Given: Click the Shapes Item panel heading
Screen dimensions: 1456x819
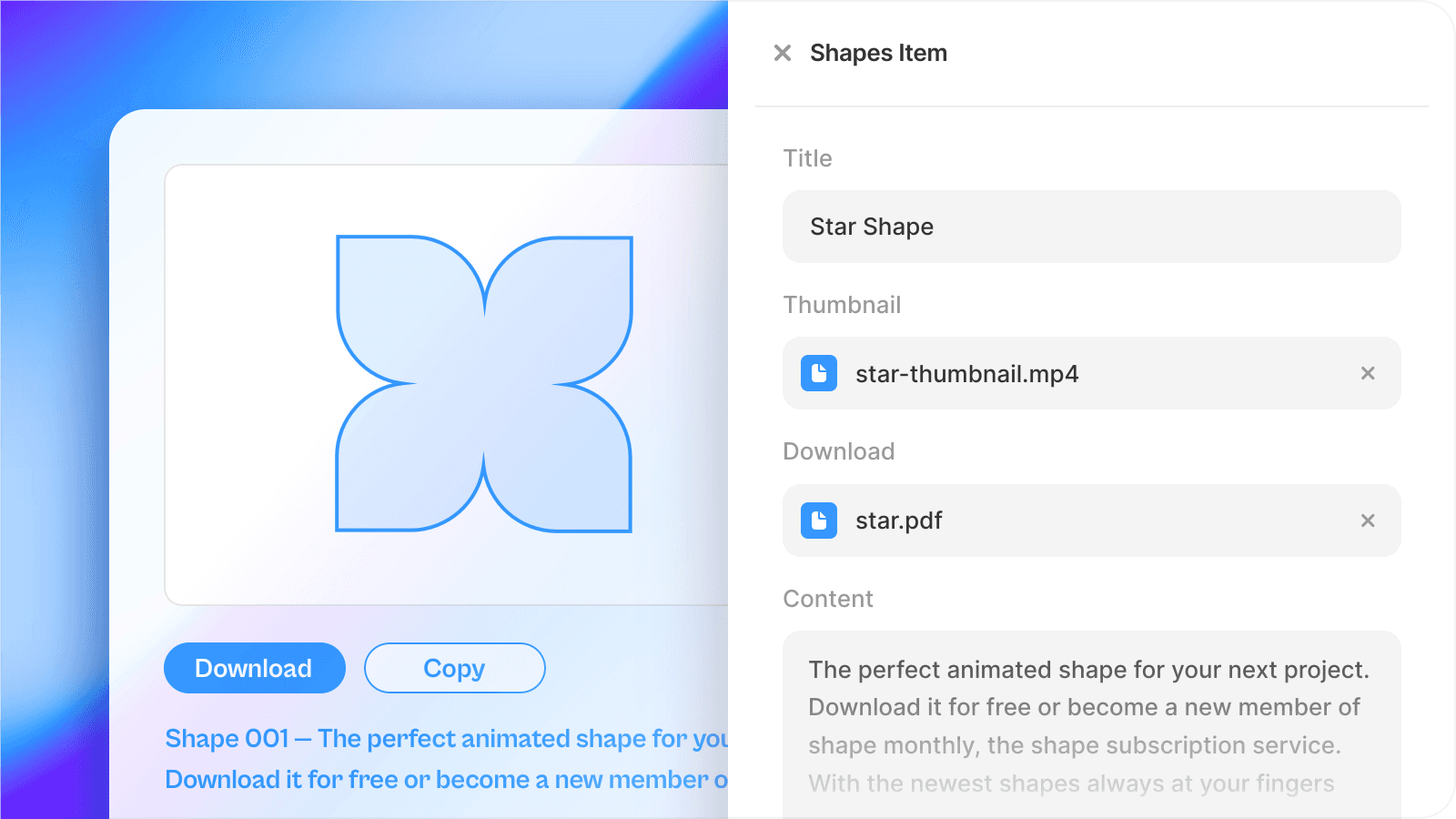Looking at the screenshot, I should point(878,53).
